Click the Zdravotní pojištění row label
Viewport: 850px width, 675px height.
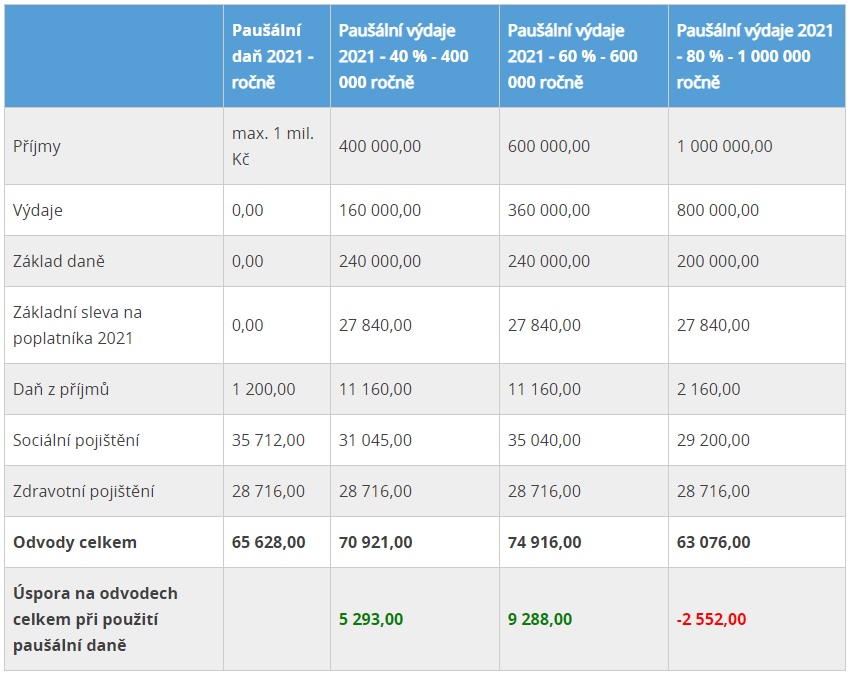[x=83, y=491]
